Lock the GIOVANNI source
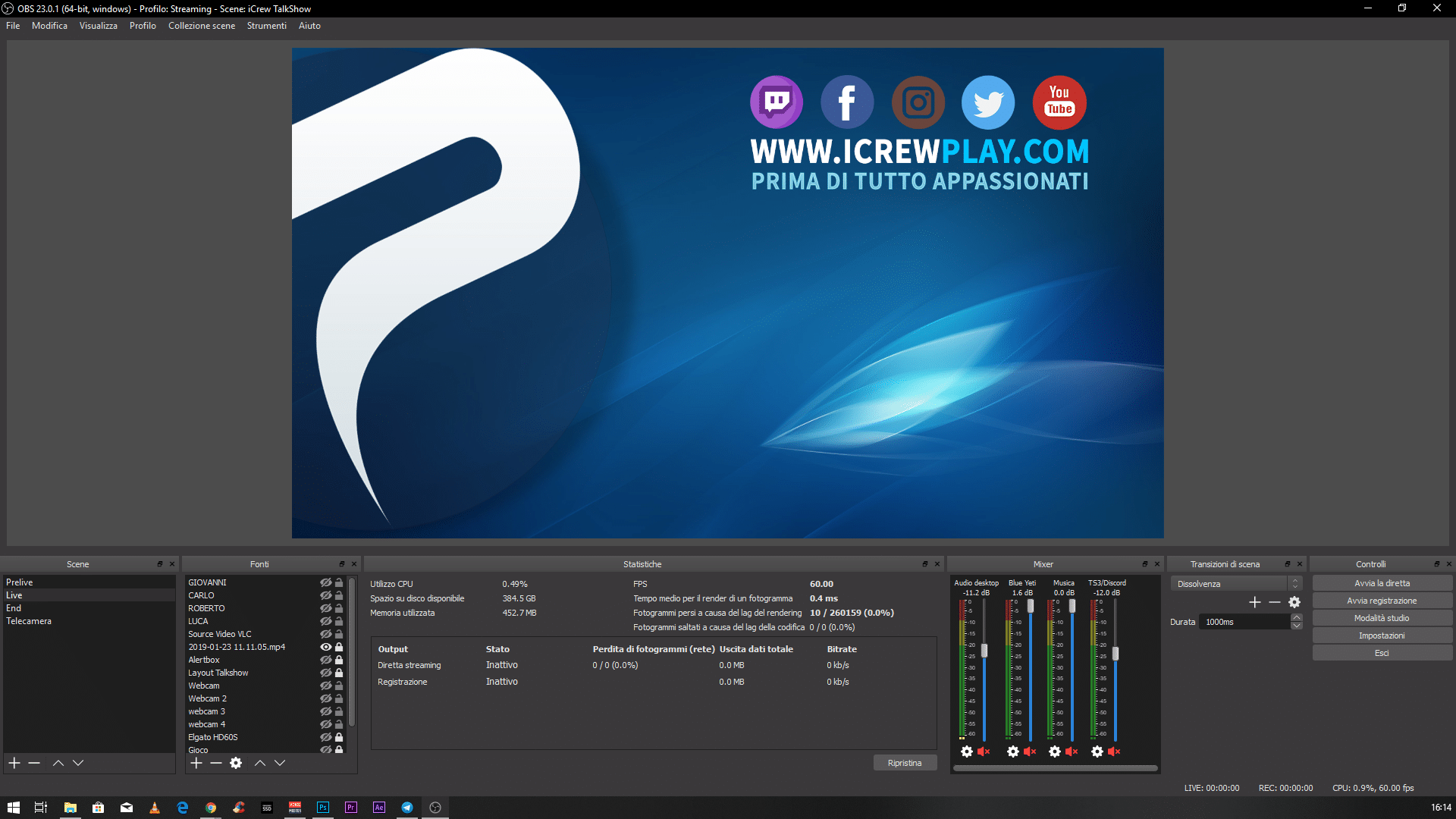The image size is (1456, 819). (x=339, y=582)
